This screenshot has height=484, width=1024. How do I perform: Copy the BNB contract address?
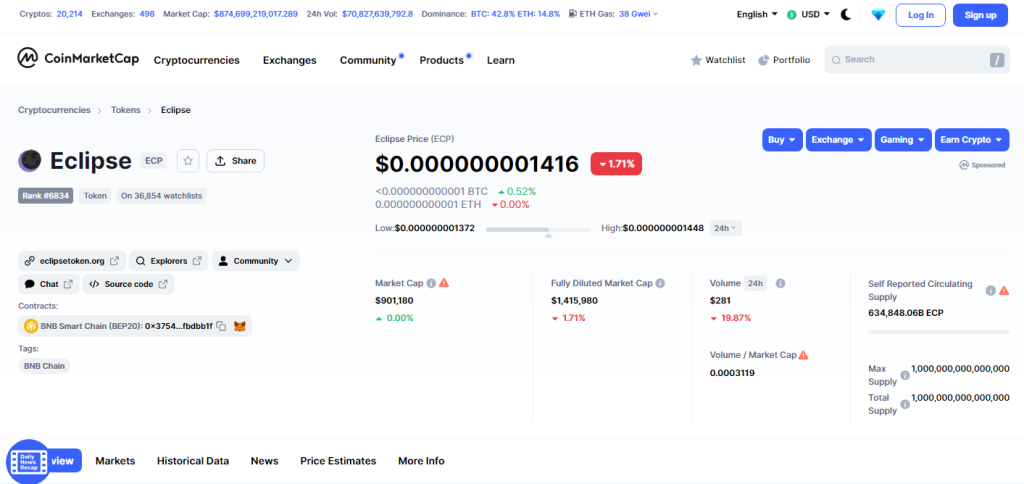click(221, 326)
